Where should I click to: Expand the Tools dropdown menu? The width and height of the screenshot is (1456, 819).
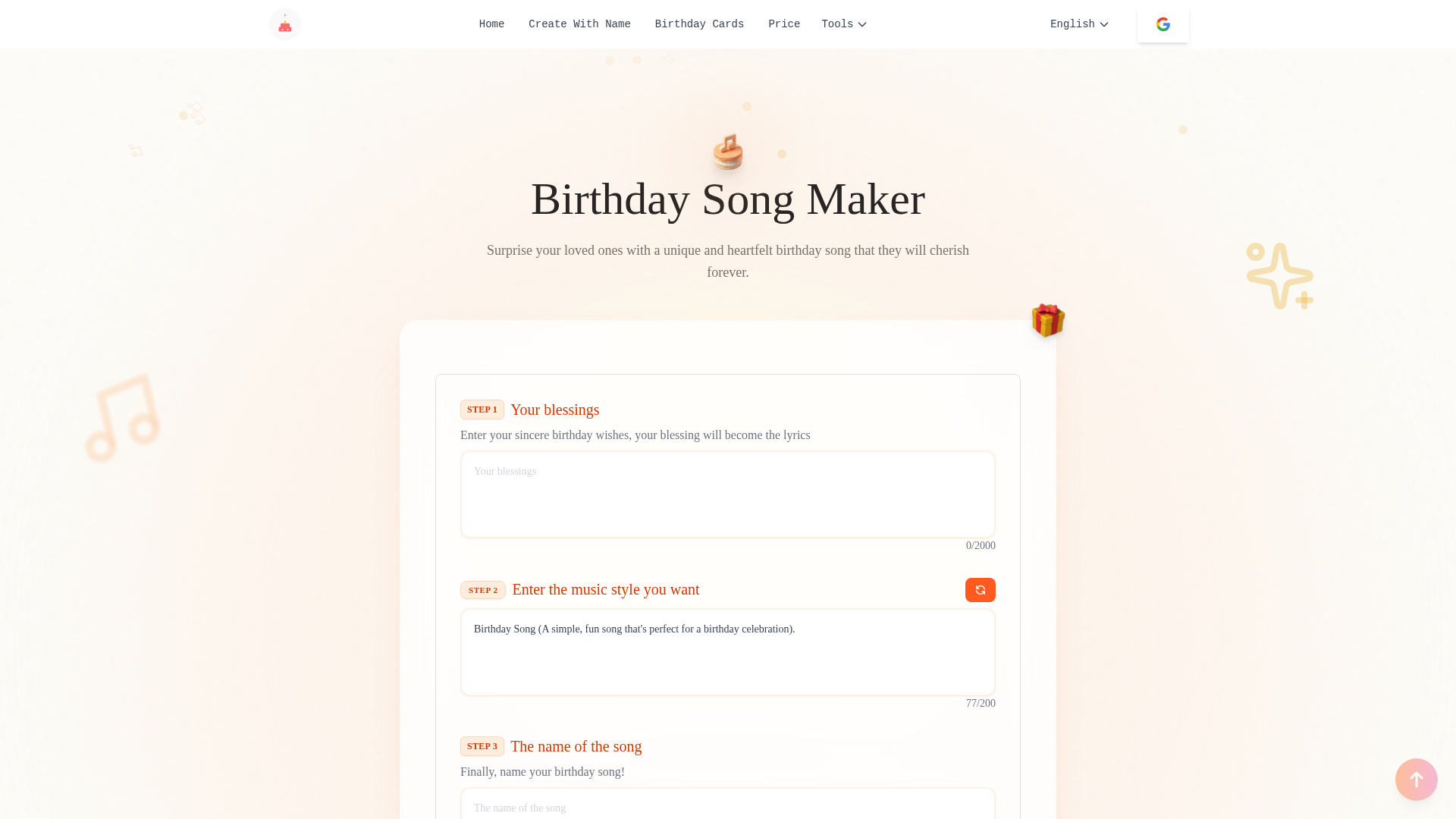(844, 24)
